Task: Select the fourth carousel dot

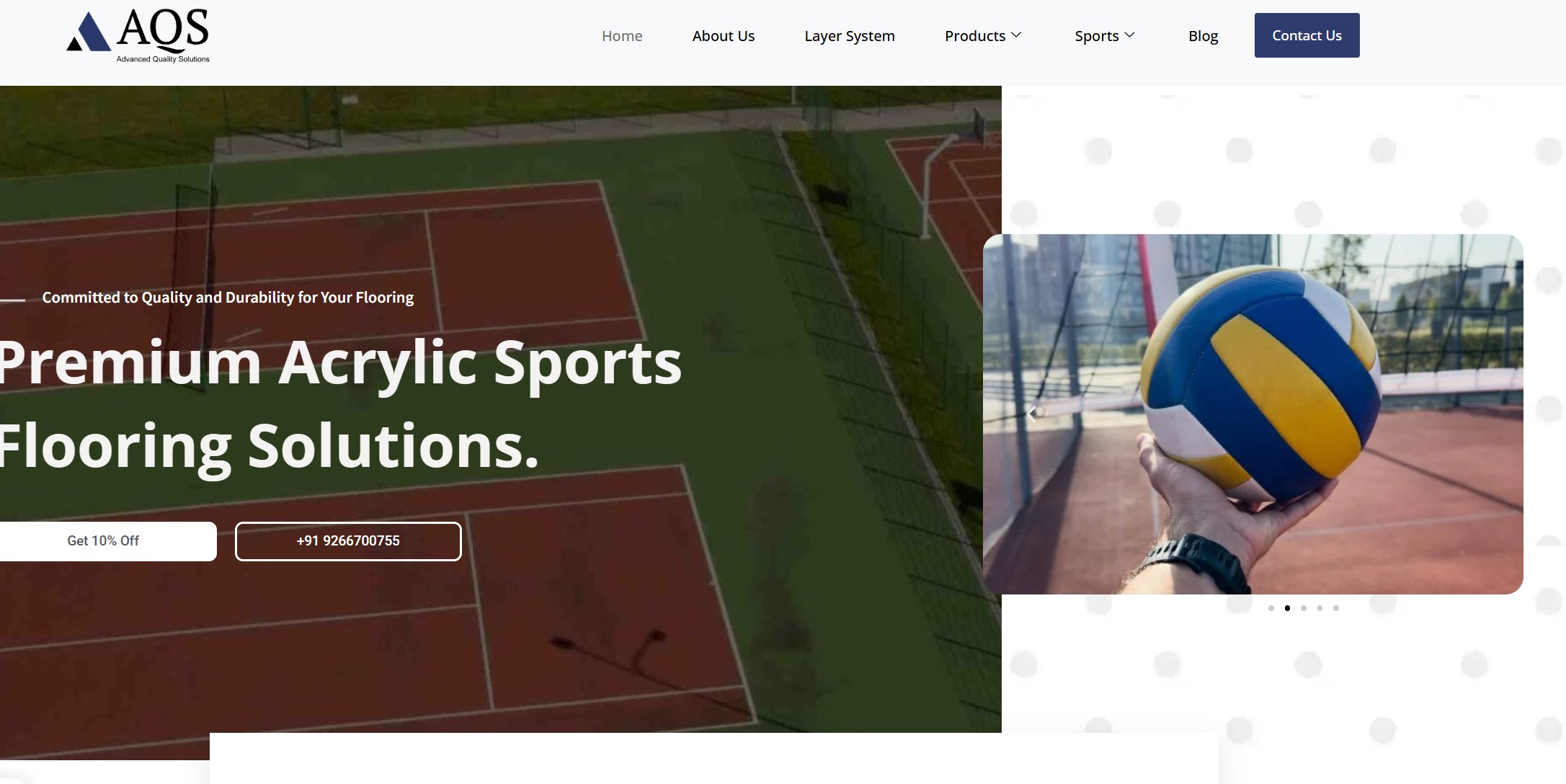Action: [1320, 608]
